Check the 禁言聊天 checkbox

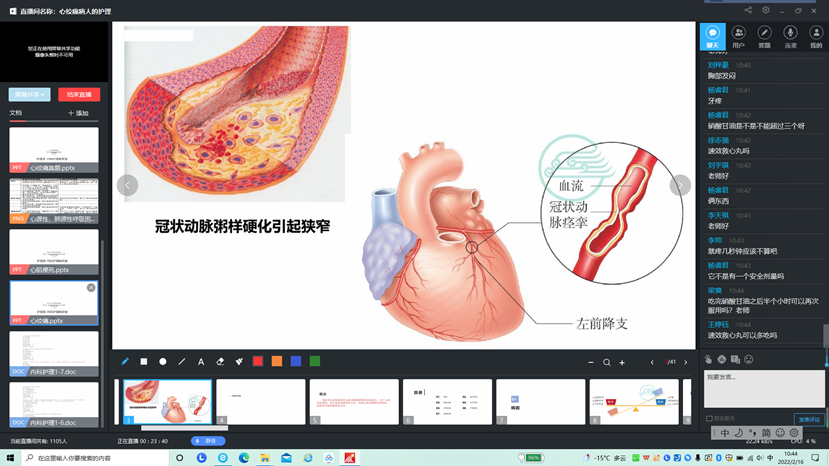(x=710, y=419)
